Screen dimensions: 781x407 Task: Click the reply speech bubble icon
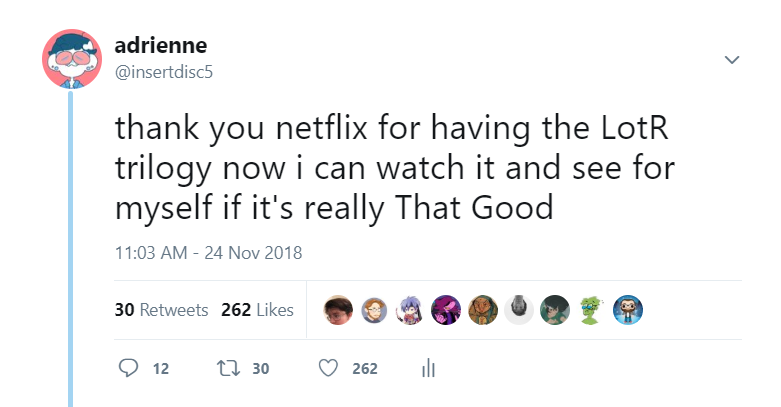point(129,368)
